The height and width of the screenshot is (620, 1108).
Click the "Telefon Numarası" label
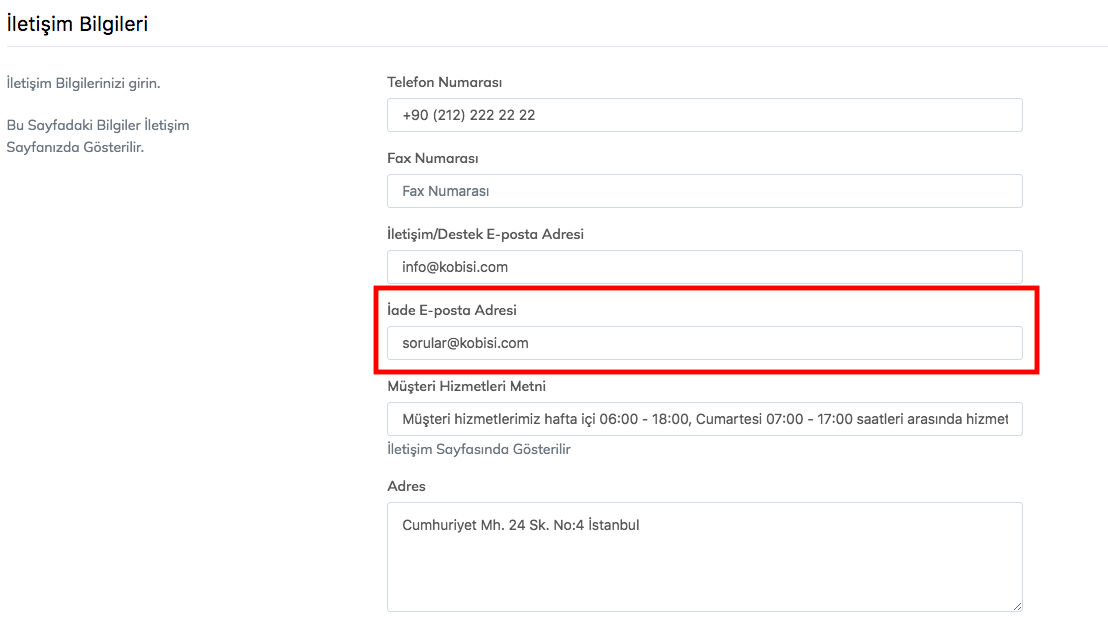[444, 82]
